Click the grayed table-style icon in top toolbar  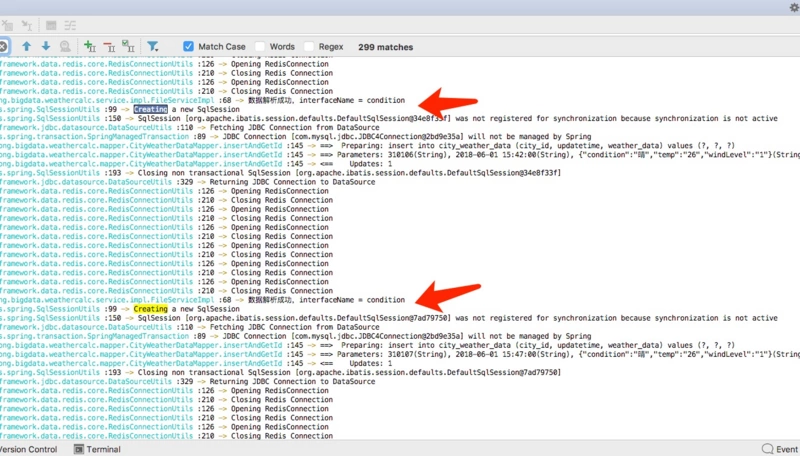tap(51, 25)
